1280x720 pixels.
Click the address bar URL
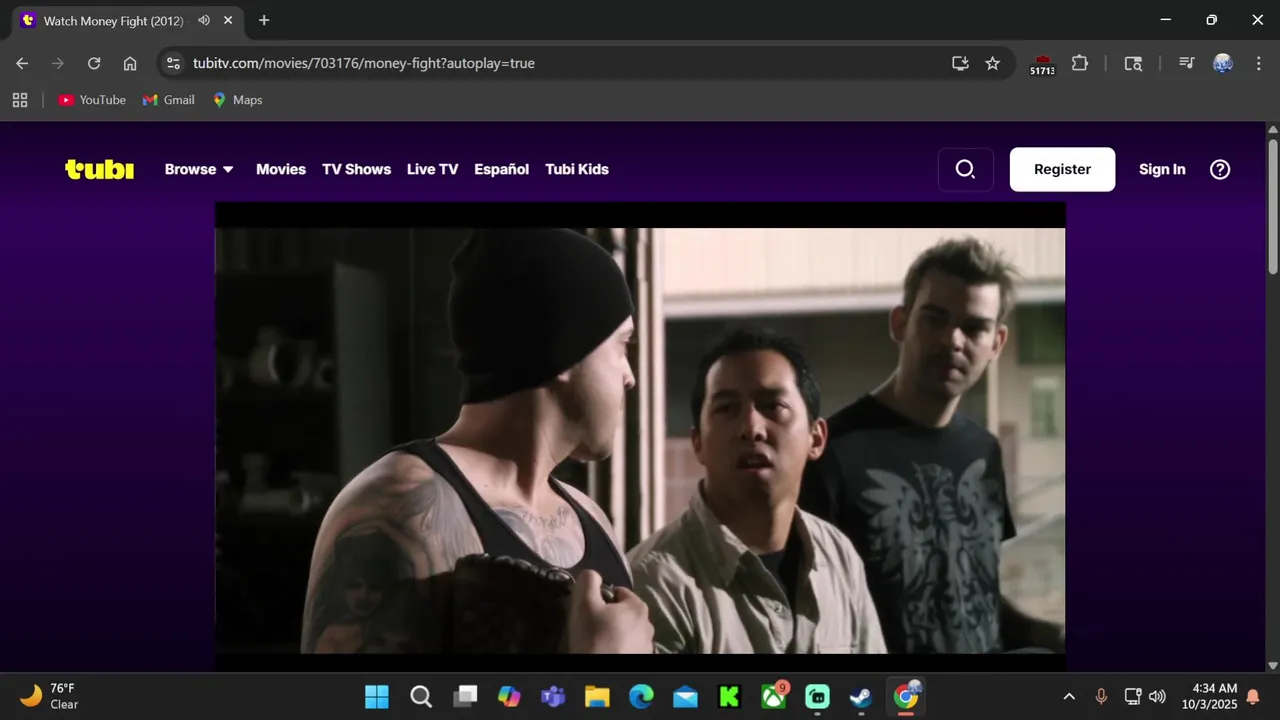tap(364, 63)
